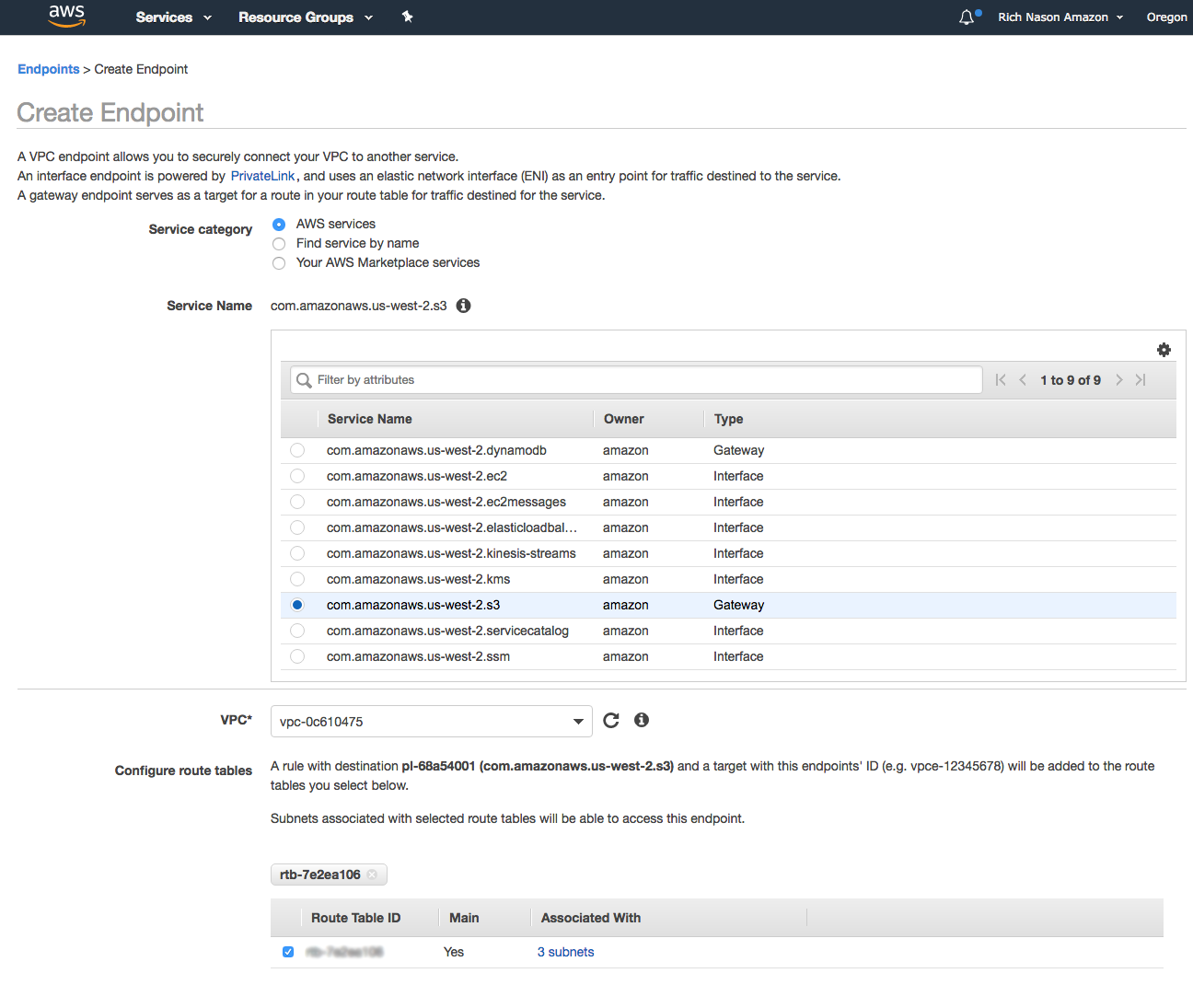This screenshot has width=1193, height=1008.
Task: Refresh the VPC list
Action: pyautogui.click(x=611, y=721)
